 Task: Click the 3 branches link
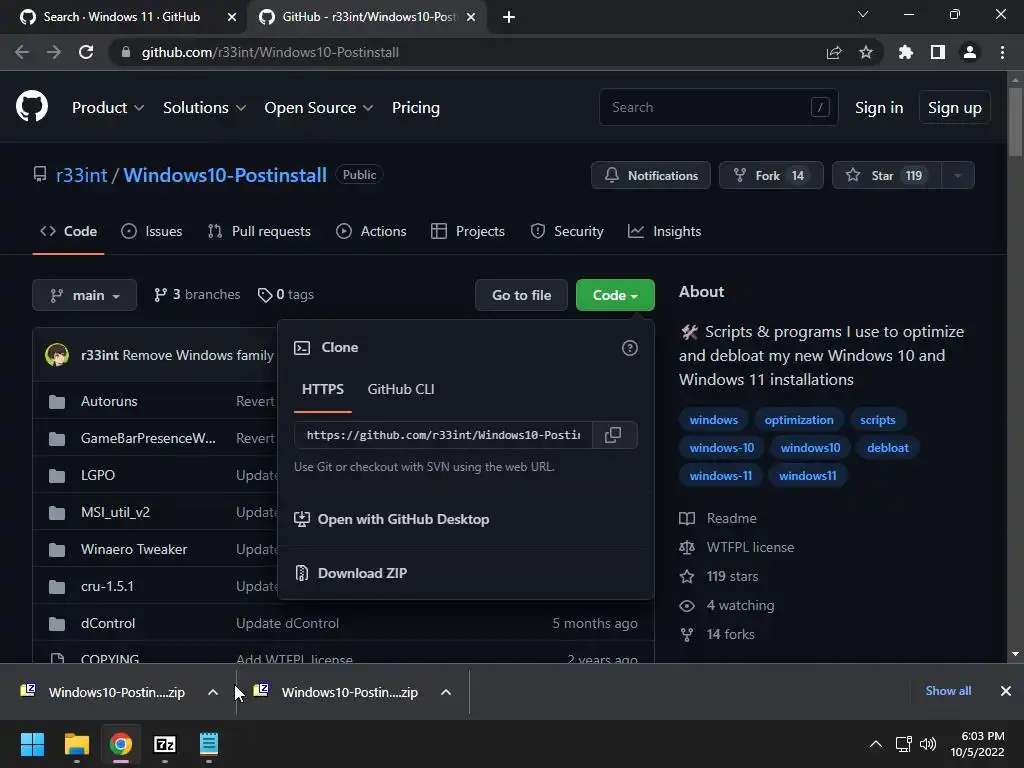click(x=197, y=295)
